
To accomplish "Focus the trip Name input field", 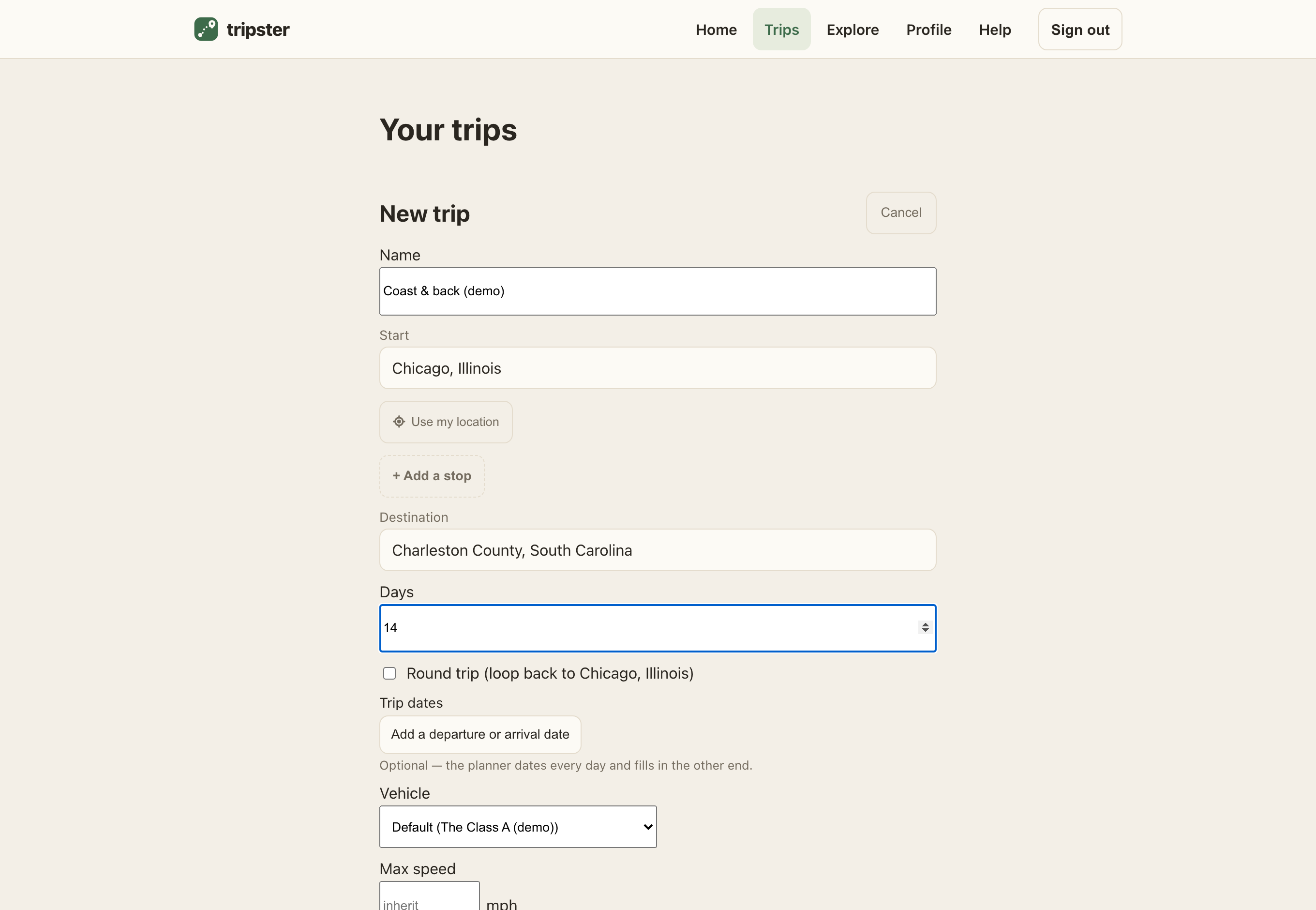I will 658,291.
